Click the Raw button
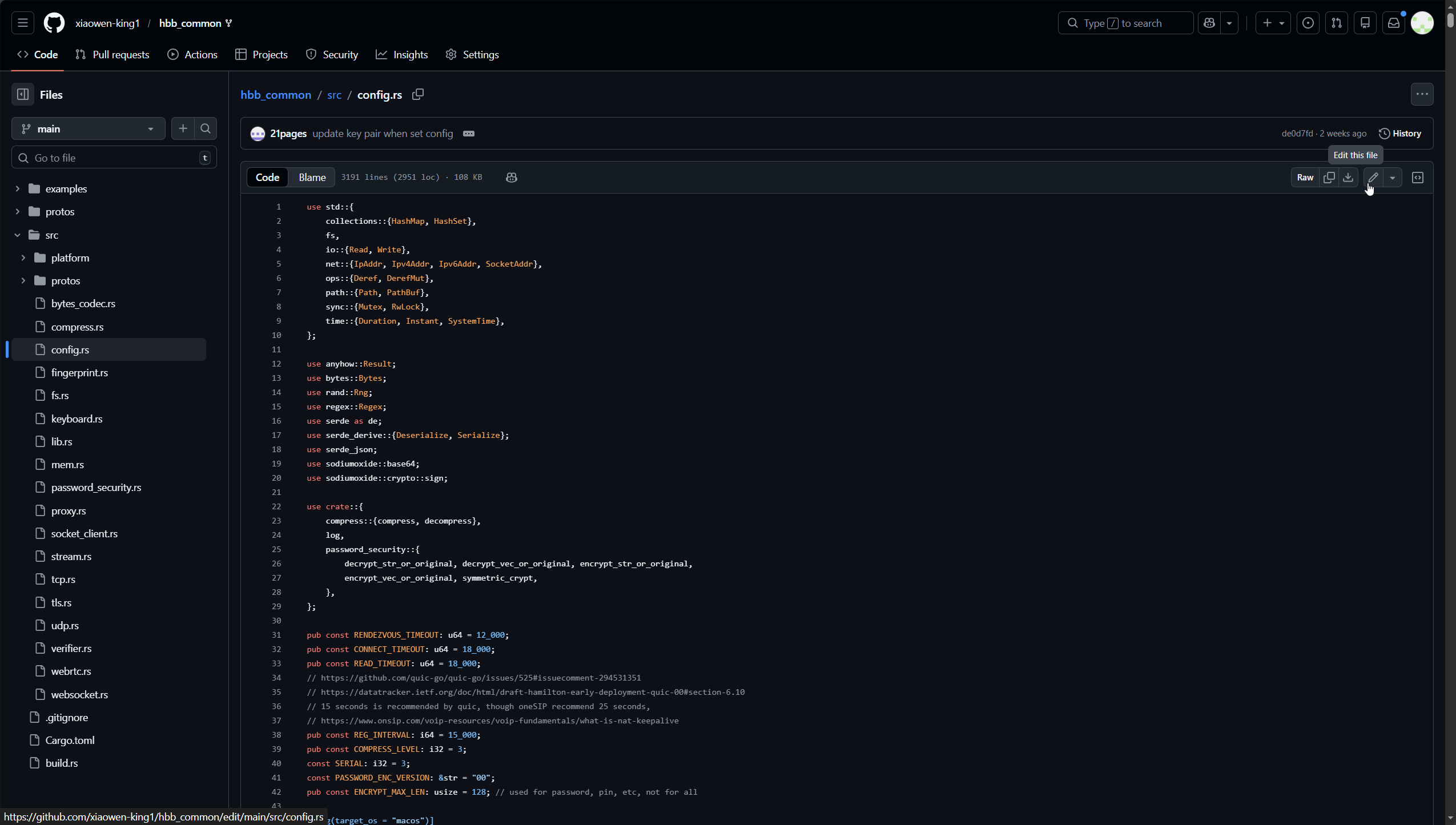Image resolution: width=1456 pixels, height=825 pixels. pyautogui.click(x=1305, y=178)
